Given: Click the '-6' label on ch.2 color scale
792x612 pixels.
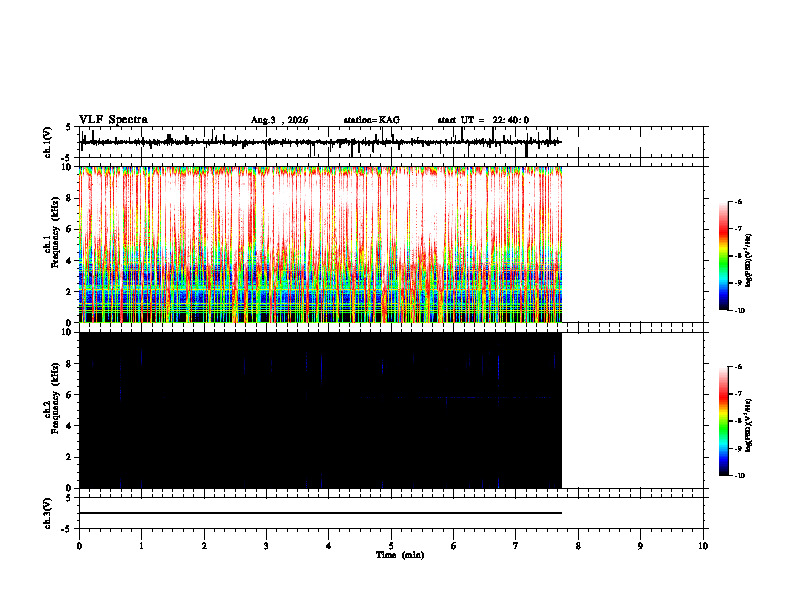Looking at the screenshot, I should (x=738, y=367).
